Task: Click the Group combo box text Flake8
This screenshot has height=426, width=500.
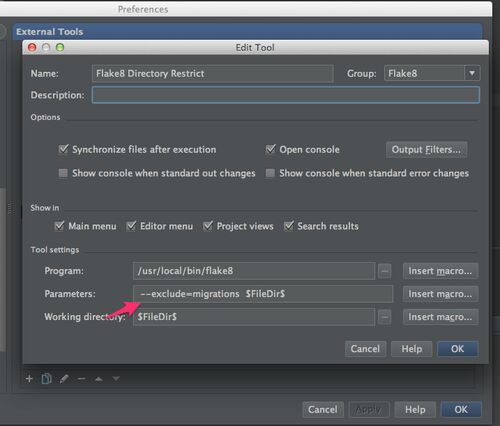Action: click(x=403, y=73)
